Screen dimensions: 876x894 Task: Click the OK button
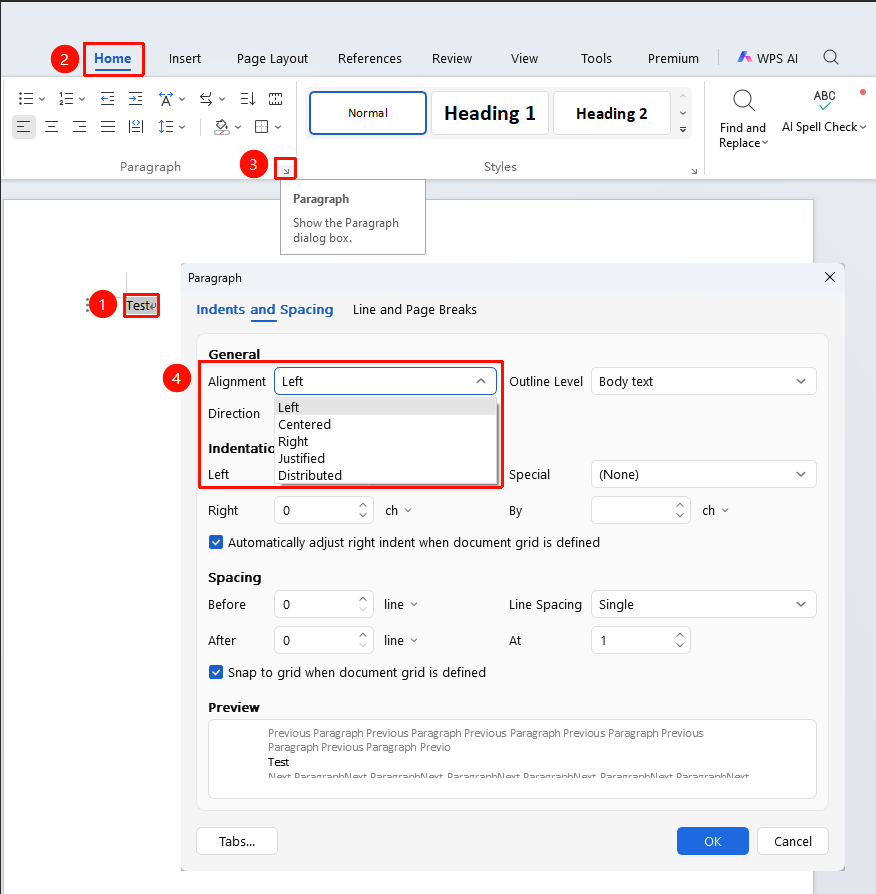[x=712, y=841]
